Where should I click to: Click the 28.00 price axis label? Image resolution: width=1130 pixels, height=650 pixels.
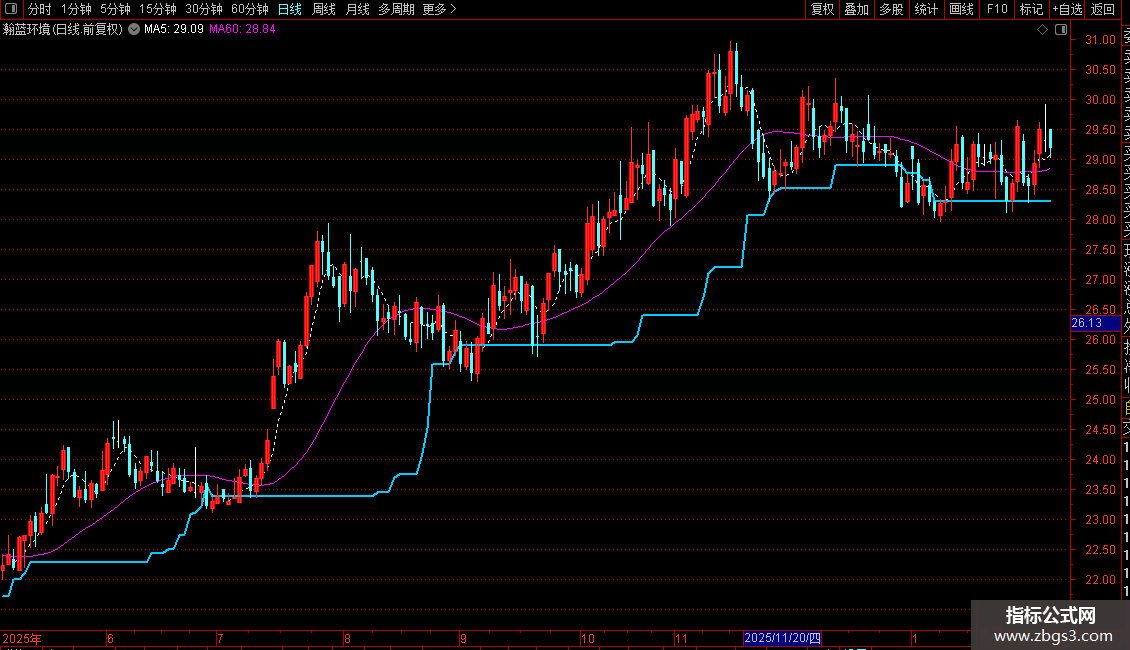coord(1100,220)
